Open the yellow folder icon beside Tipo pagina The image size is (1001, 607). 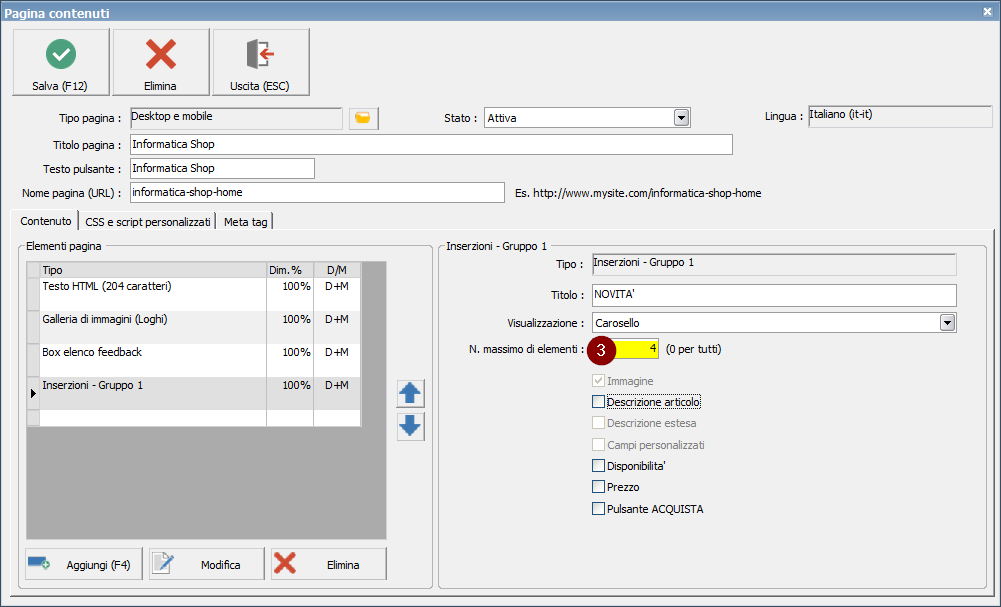pos(363,119)
